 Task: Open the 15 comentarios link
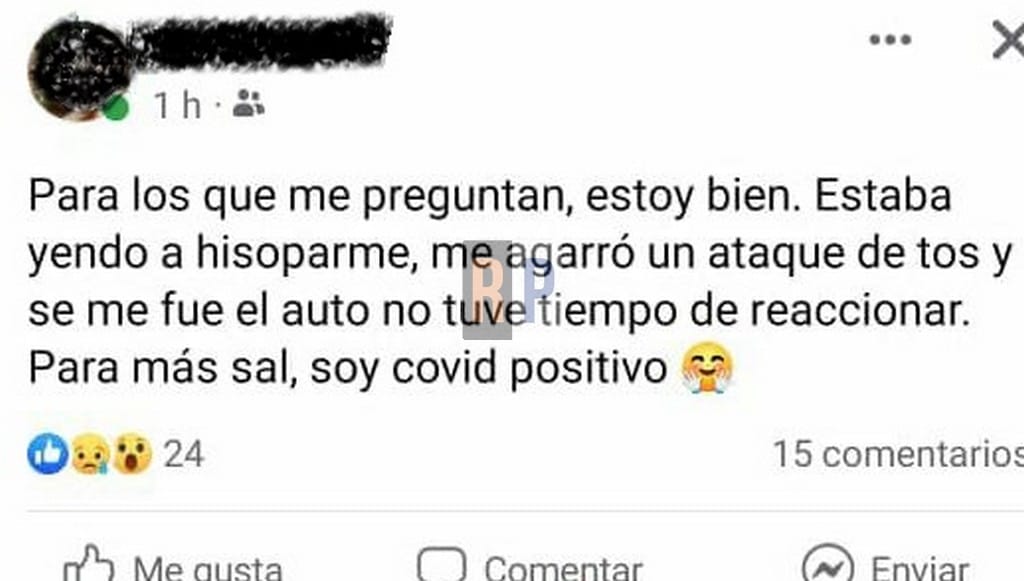click(x=898, y=454)
